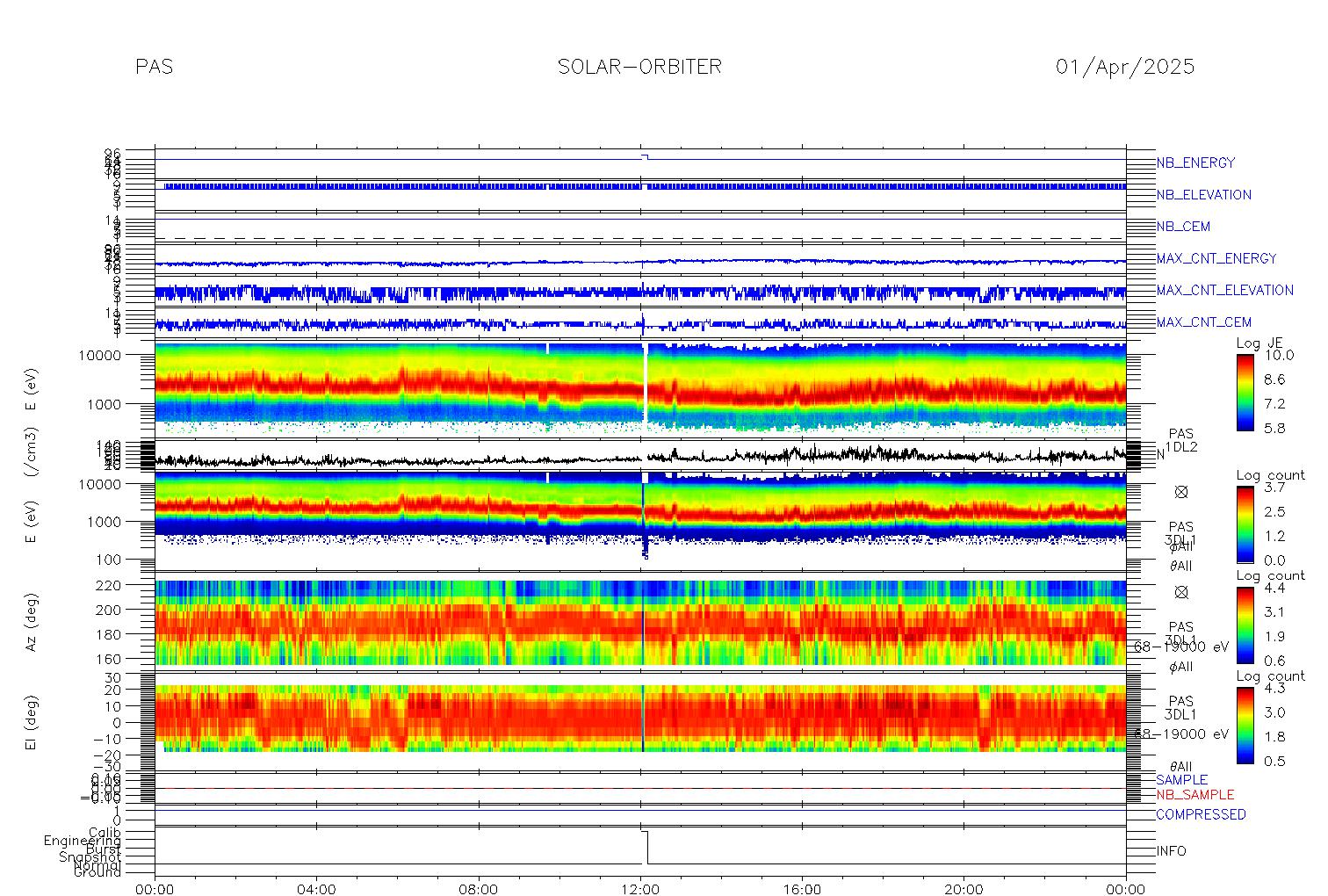Select the MAX_CNT_ELEVATION label
Screen dimensions: 1328x896
[x=1224, y=290]
